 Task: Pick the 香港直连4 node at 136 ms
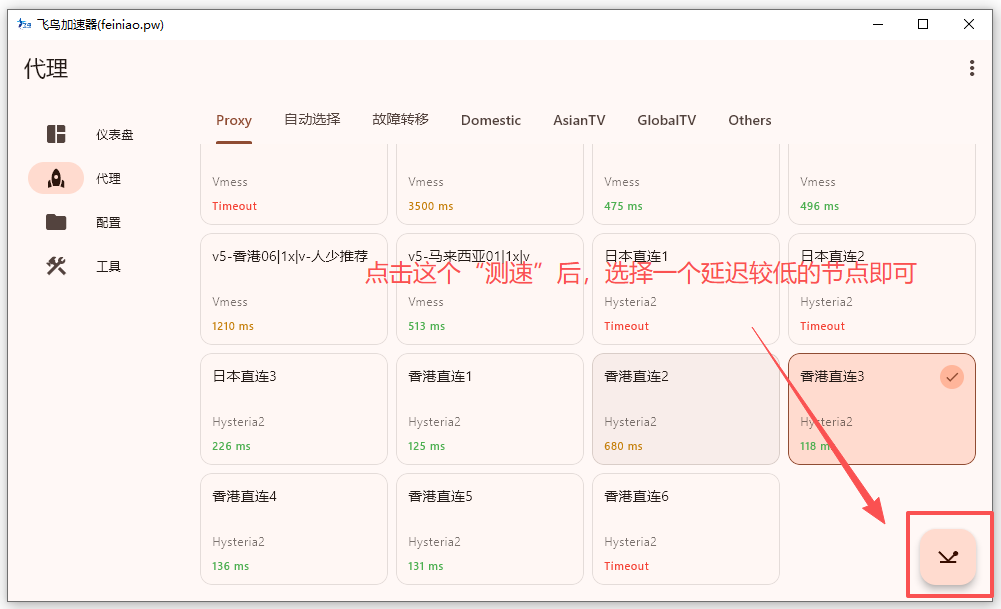coord(293,528)
